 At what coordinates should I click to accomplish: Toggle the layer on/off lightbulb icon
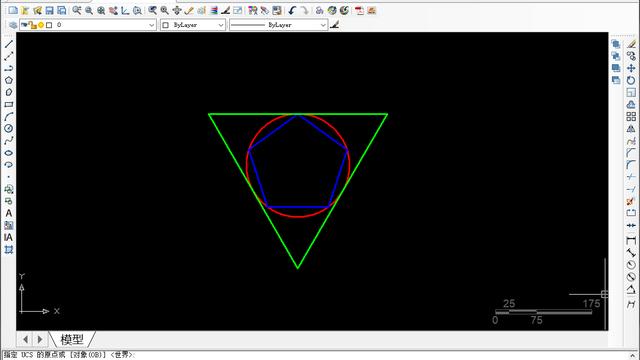pyautogui.click(x=24, y=25)
